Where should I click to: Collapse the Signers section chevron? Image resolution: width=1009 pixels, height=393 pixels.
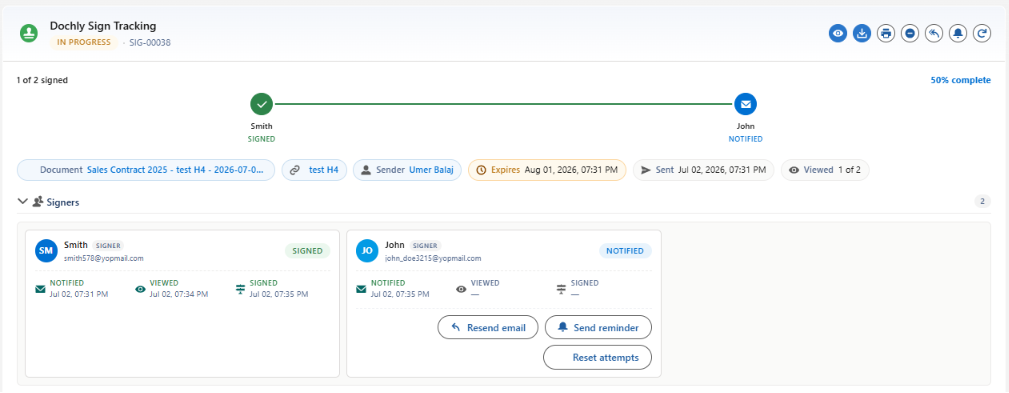click(x=23, y=201)
